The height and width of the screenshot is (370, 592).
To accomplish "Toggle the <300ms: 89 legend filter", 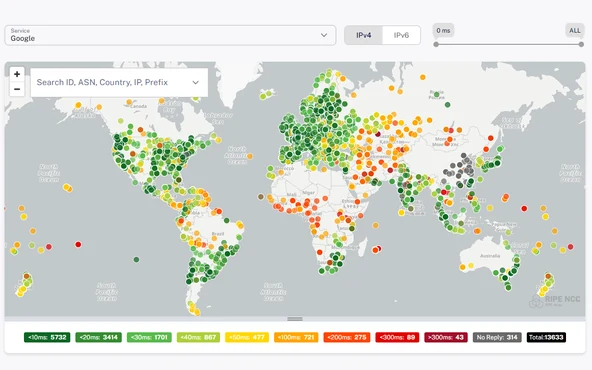I will click(397, 337).
